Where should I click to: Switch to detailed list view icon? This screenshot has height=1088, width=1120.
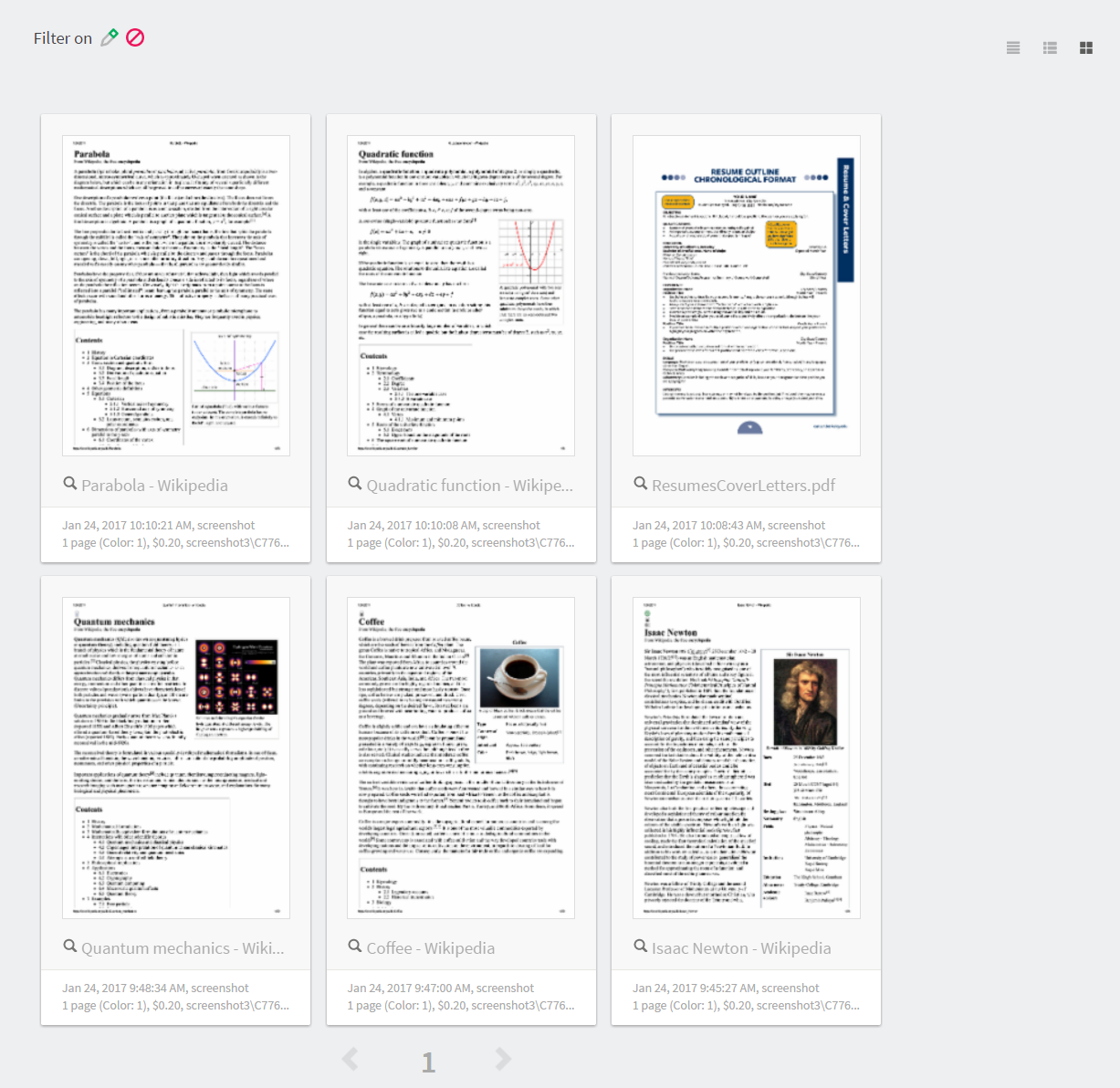[1050, 48]
